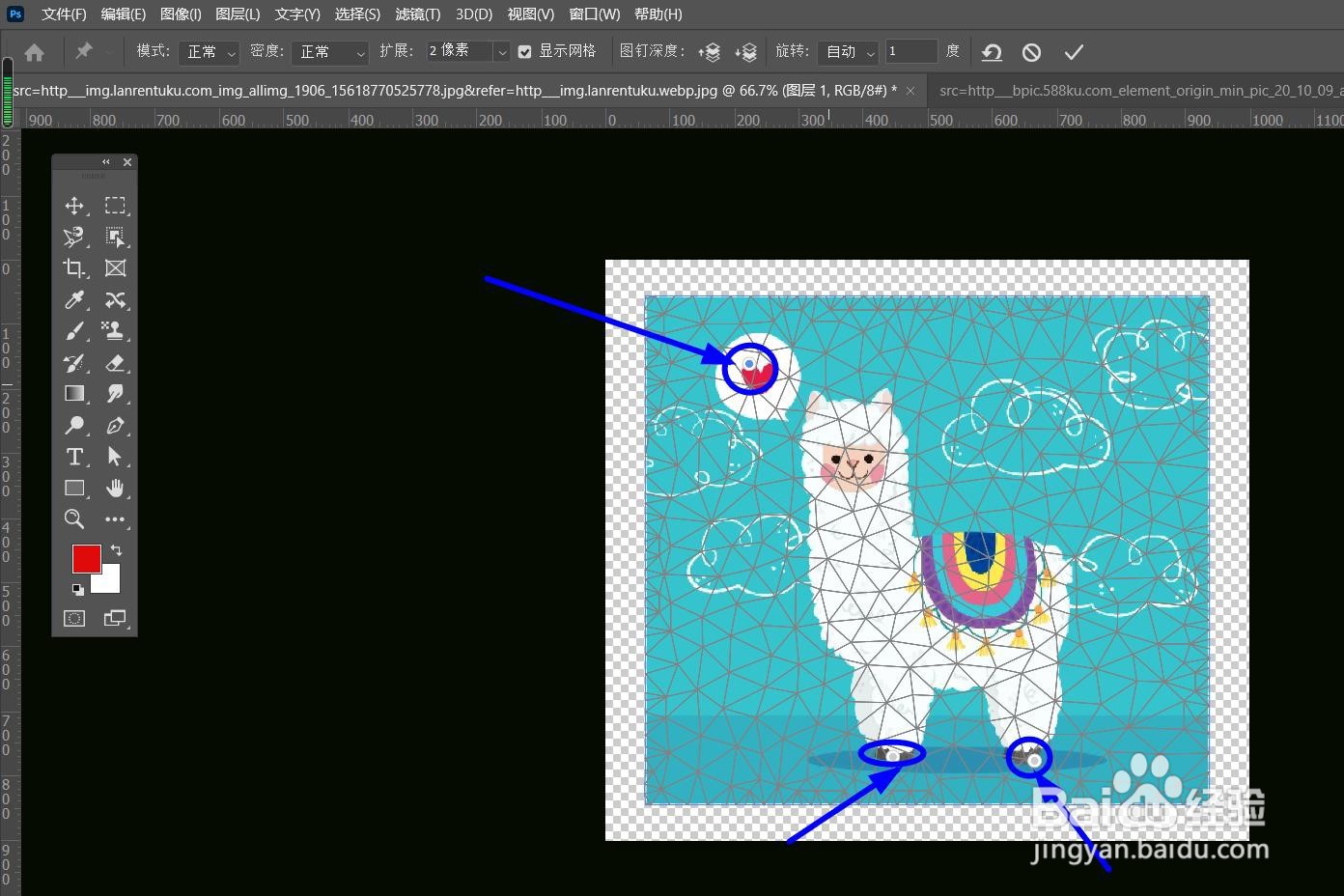Open the 密度 (density) dropdown
Image resolution: width=1344 pixels, height=896 pixels.
[330, 52]
